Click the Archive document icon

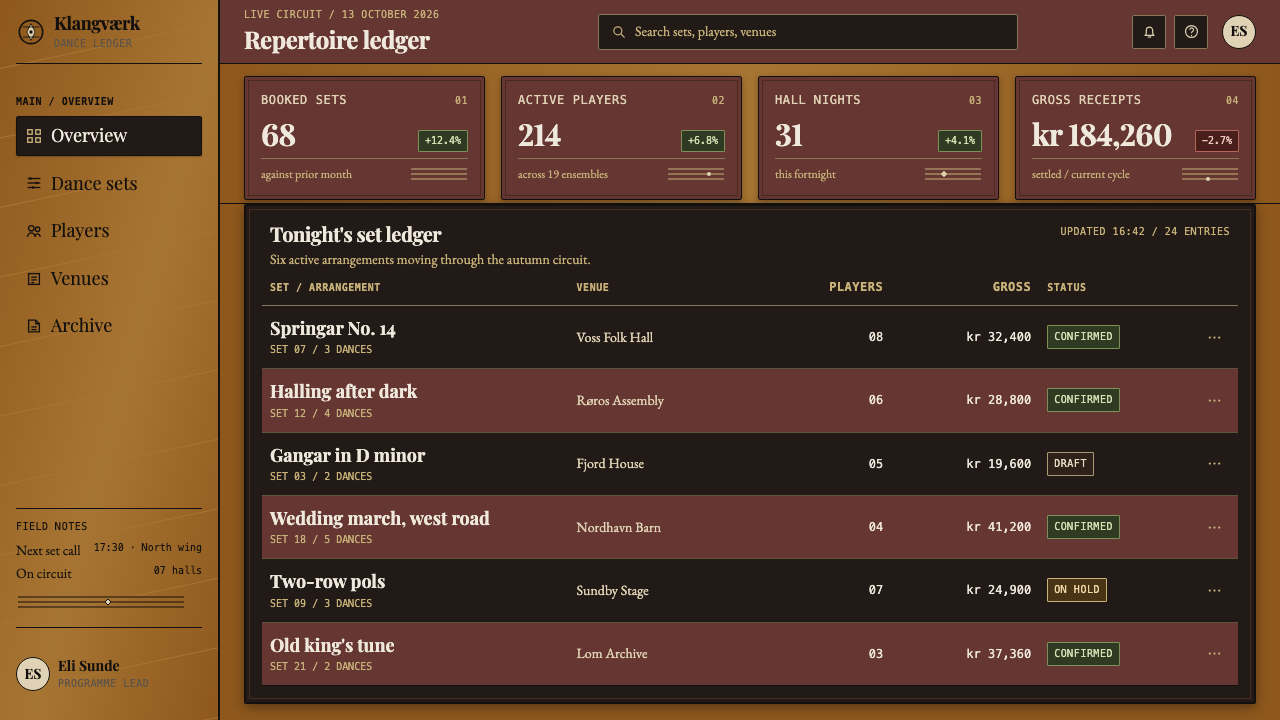(x=34, y=326)
